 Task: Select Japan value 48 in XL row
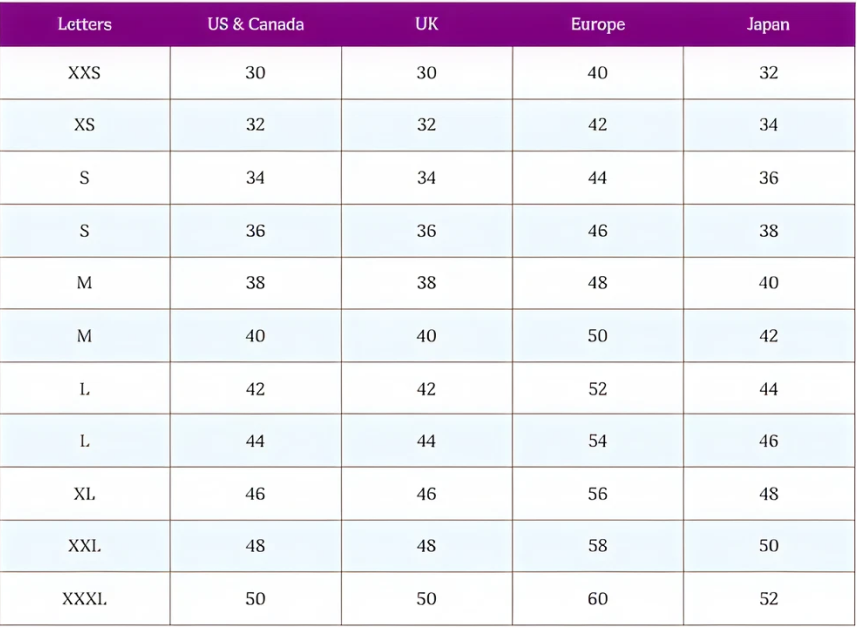pyautogui.click(x=768, y=494)
